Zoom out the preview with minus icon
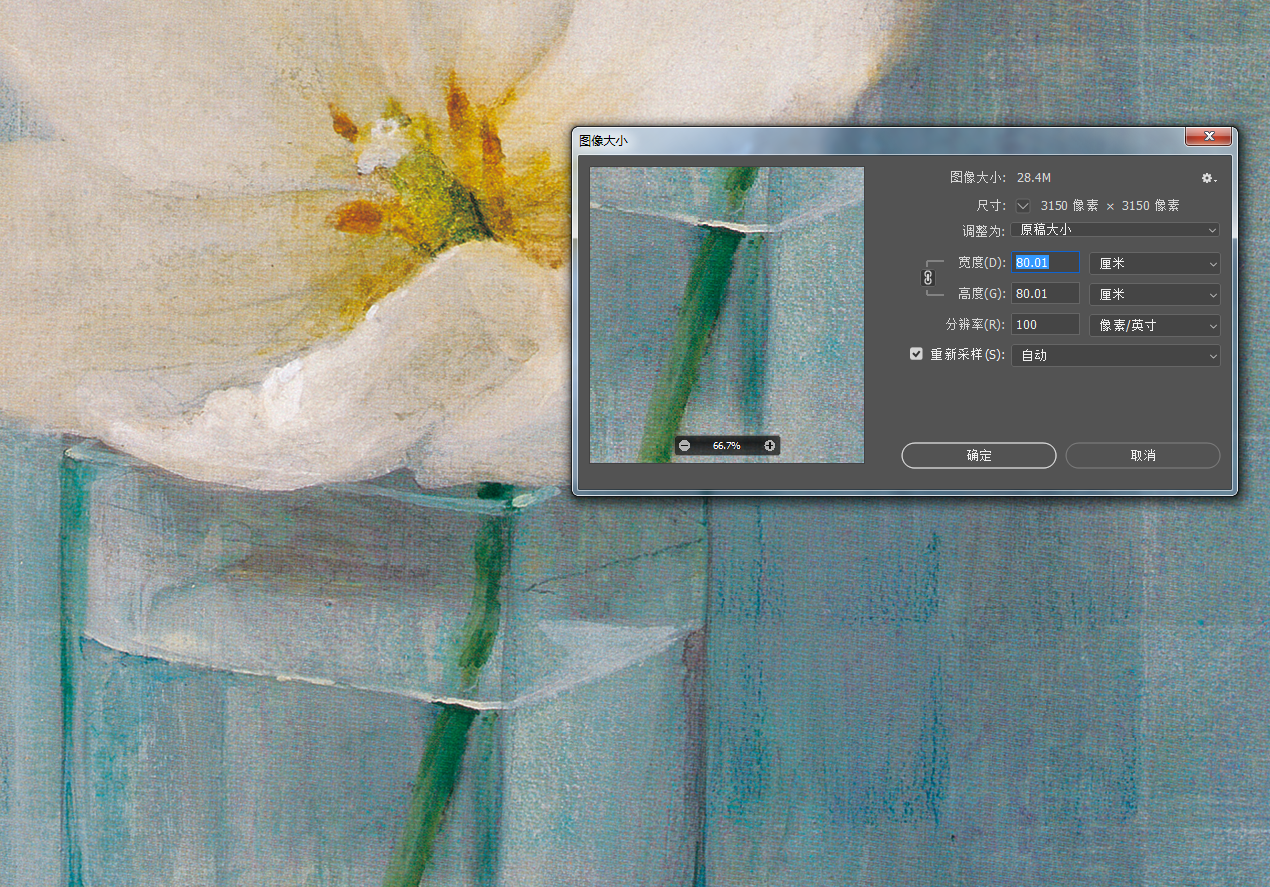1270x887 pixels. click(684, 446)
